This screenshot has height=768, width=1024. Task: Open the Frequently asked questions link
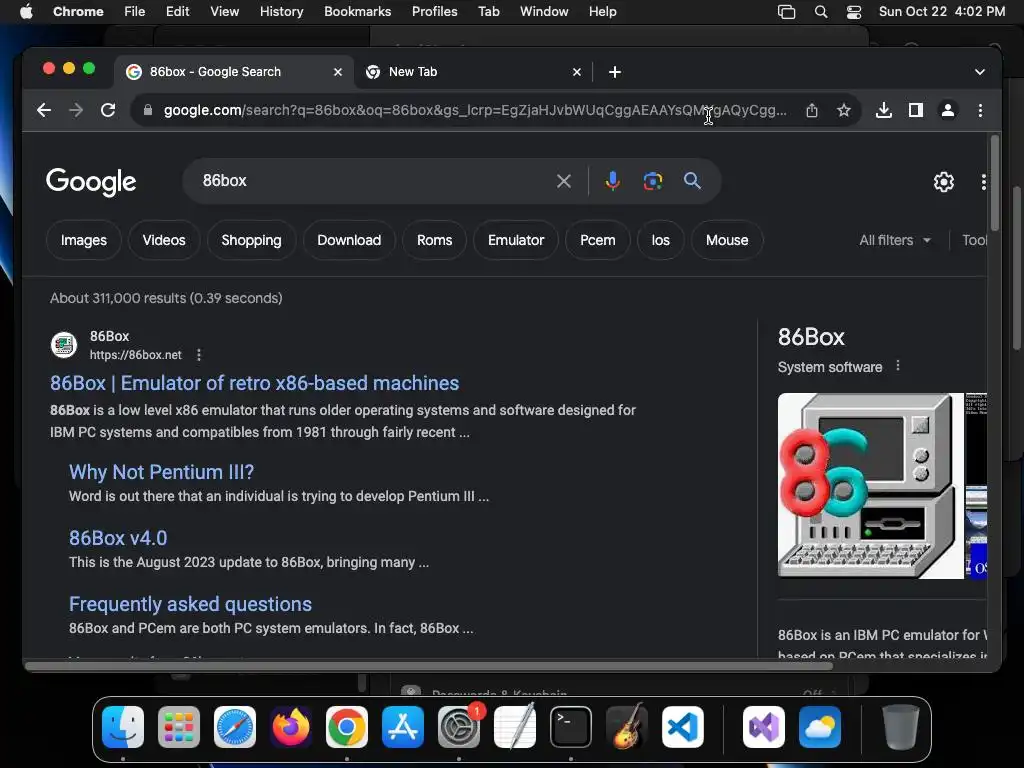(190, 604)
